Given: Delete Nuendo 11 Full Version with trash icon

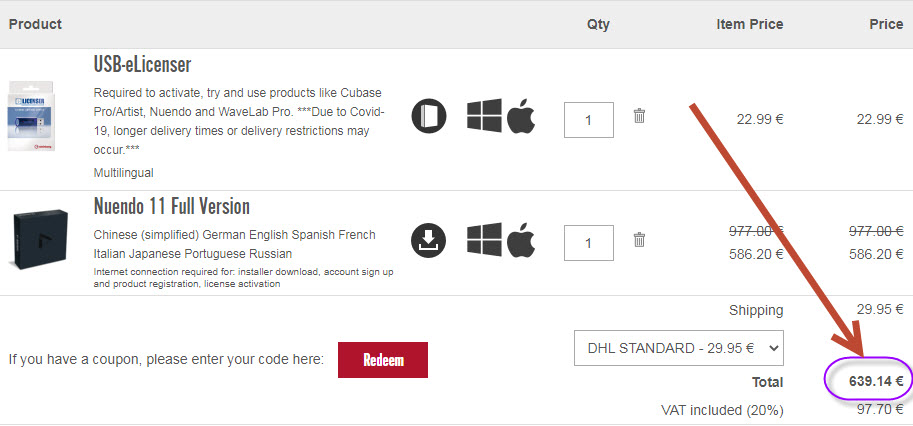Looking at the screenshot, I should coord(639,239).
